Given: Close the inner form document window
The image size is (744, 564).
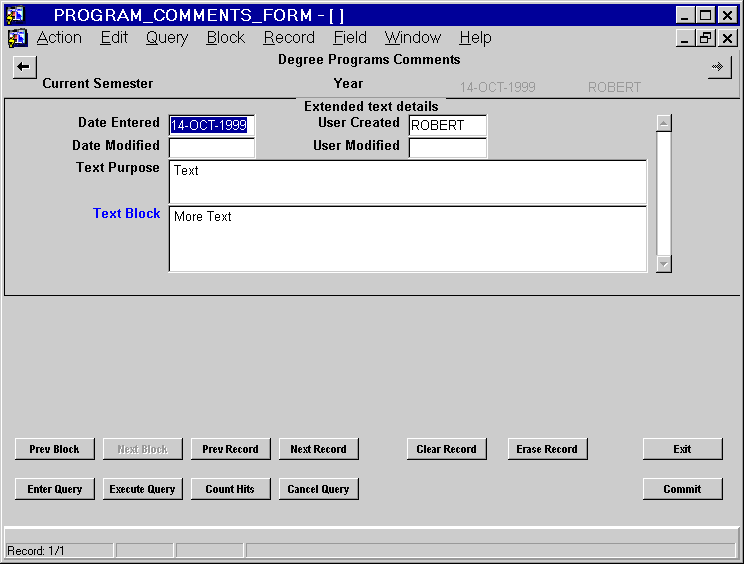Looking at the screenshot, I should [x=727, y=38].
